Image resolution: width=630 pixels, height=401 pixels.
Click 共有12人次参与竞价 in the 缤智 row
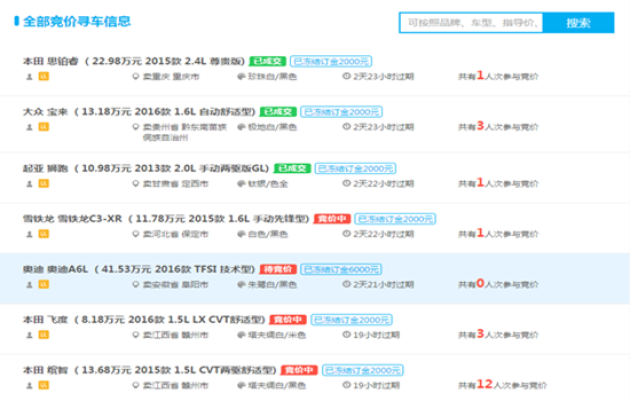click(x=502, y=385)
